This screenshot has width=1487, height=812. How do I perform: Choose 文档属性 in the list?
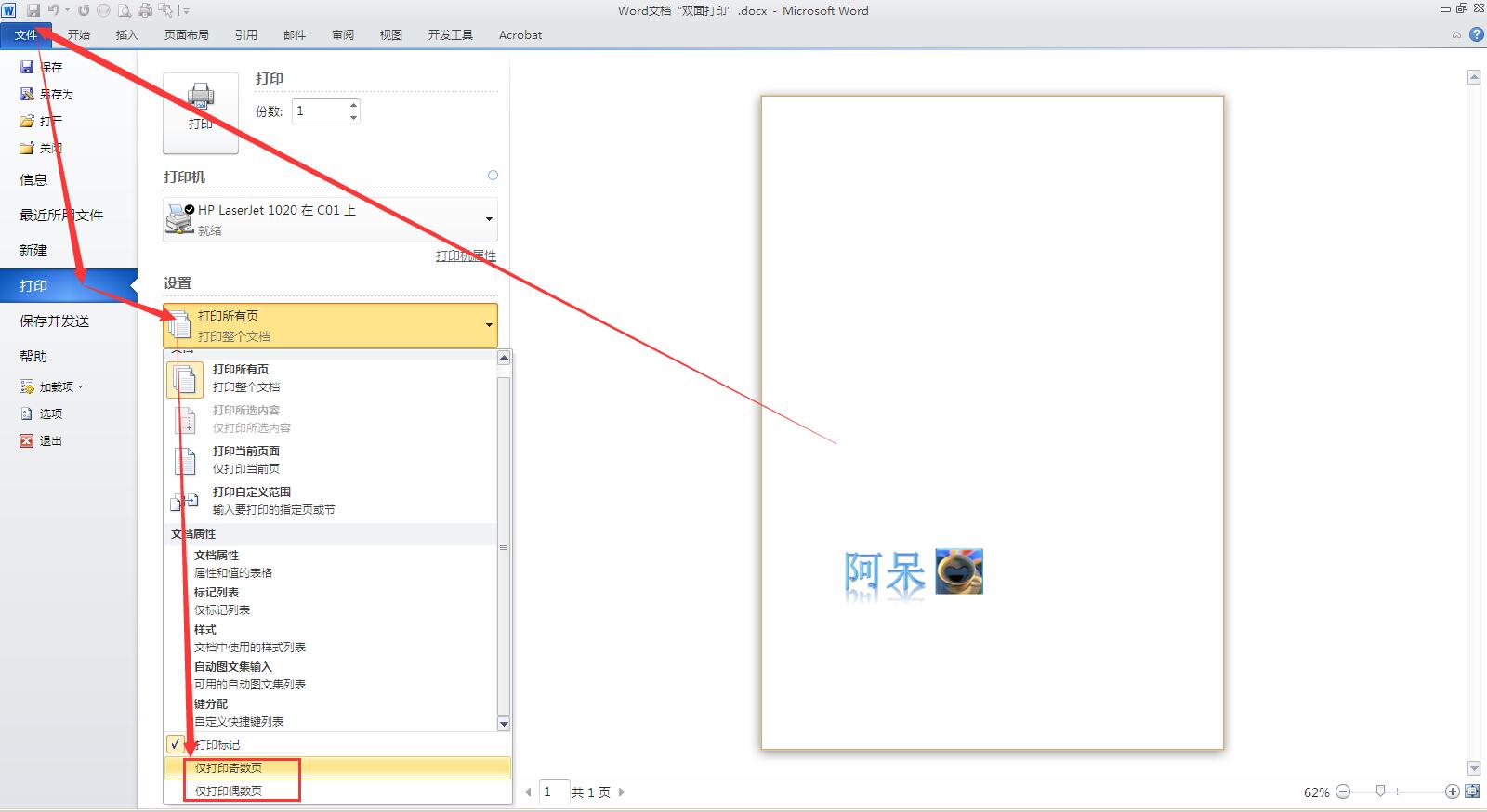330,564
